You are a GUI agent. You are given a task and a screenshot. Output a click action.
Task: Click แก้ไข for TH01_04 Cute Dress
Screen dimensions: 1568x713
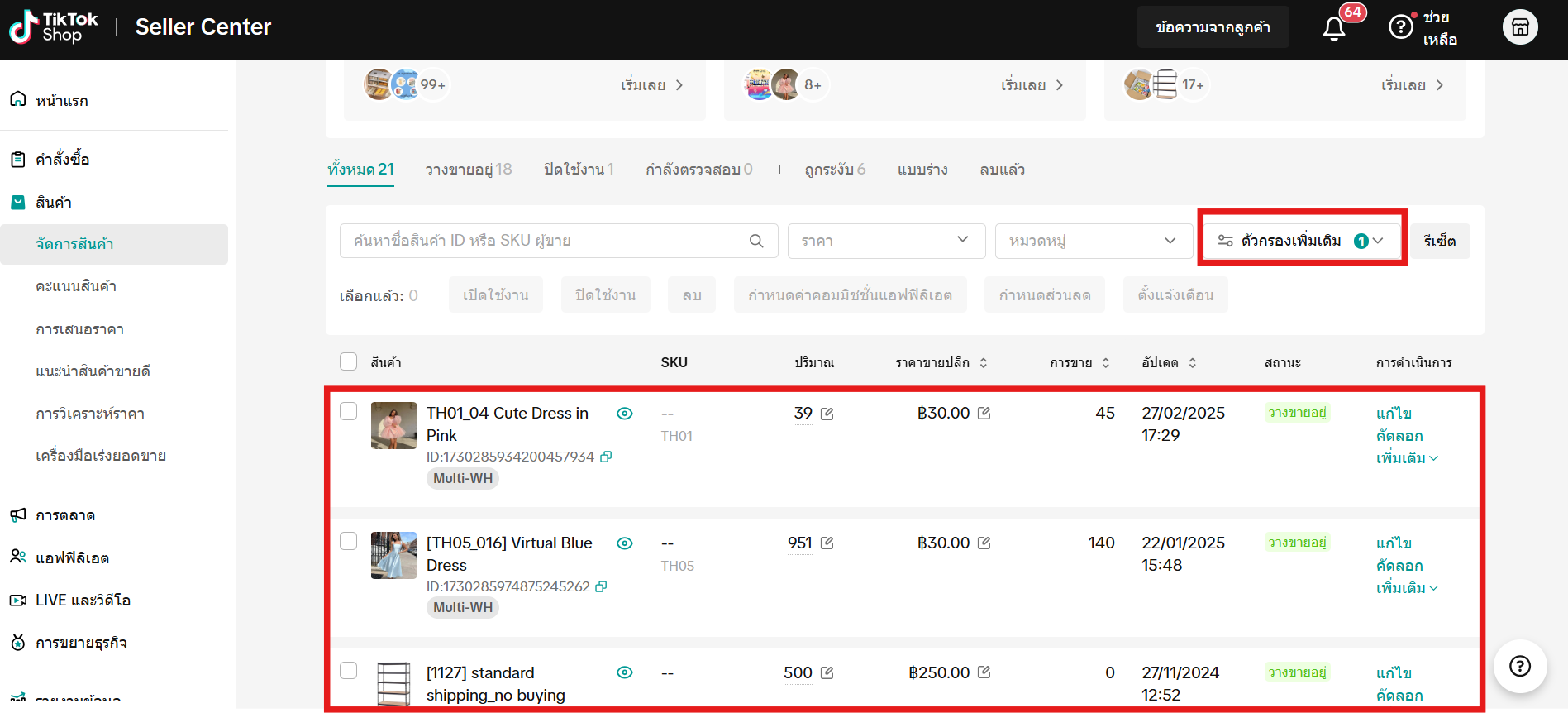click(x=1394, y=413)
